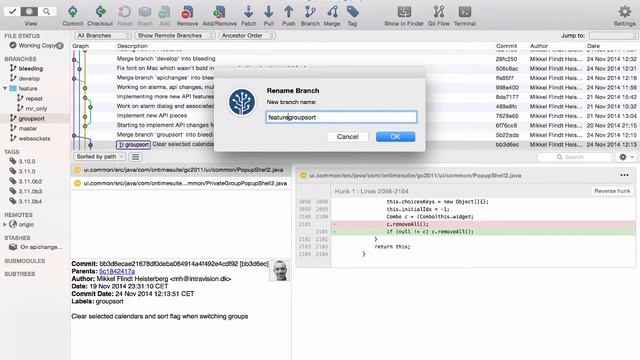The height and width of the screenshot is (360, 640).
Task: Select the PopupShell2.java file row
Action: pos(181,170)
